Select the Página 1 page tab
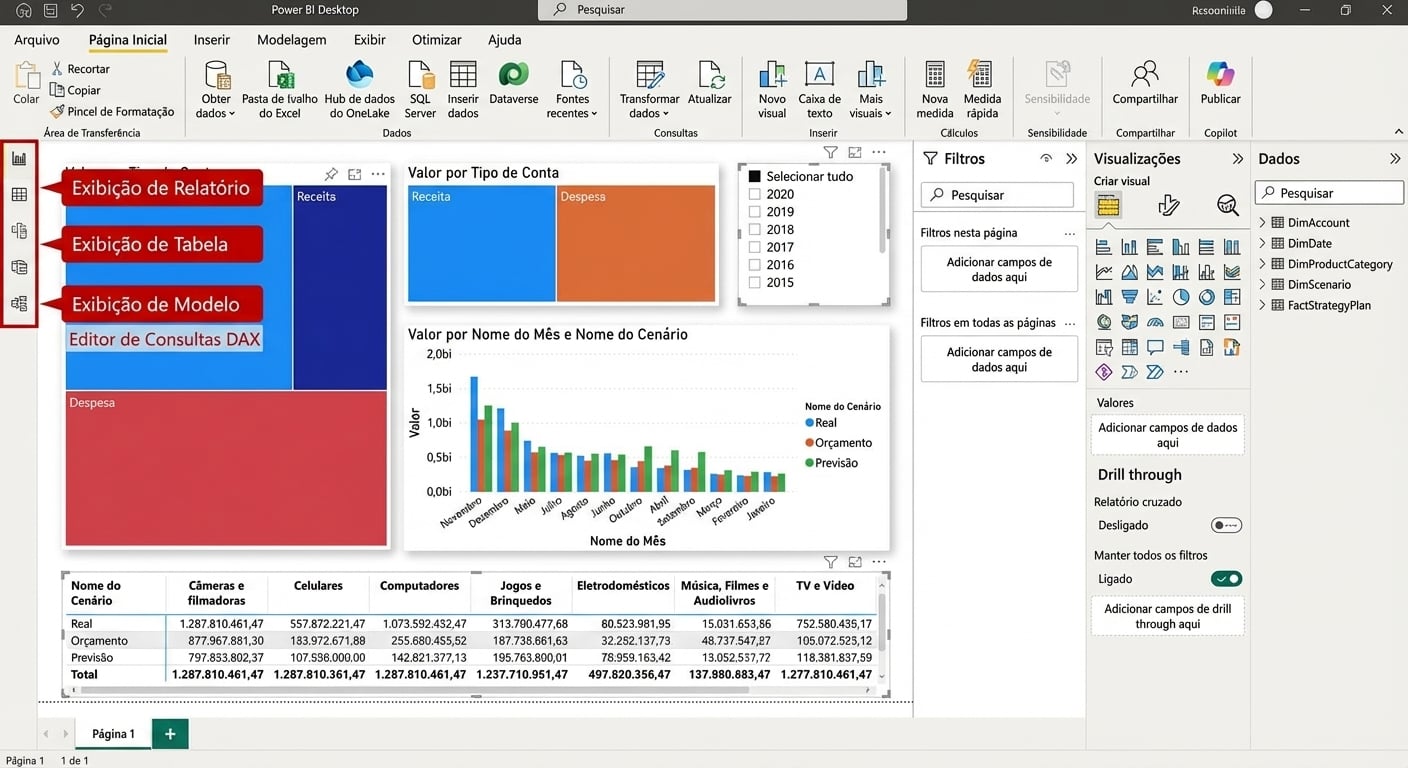Screen dimensions: 1408x768 112,733
